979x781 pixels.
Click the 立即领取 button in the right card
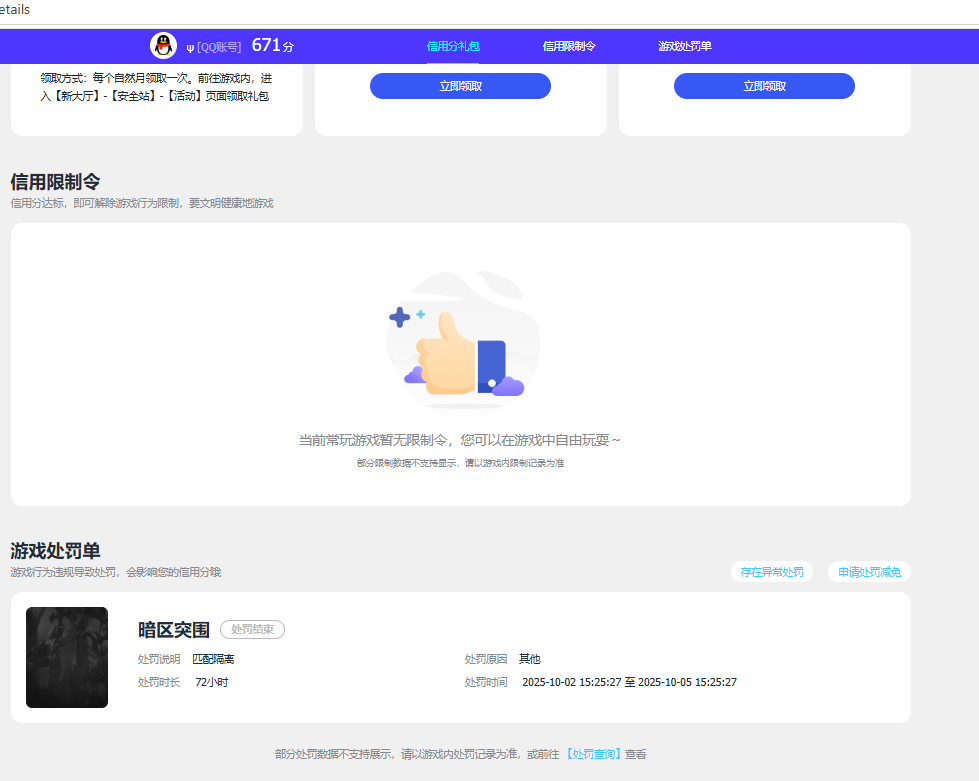tap(764, 86)
